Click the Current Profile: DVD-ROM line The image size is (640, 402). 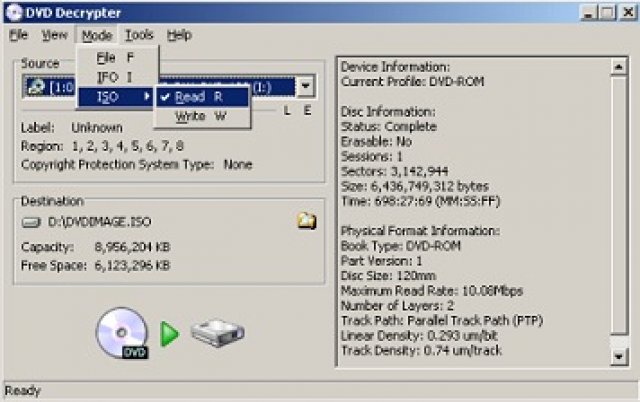pos(413,82)
